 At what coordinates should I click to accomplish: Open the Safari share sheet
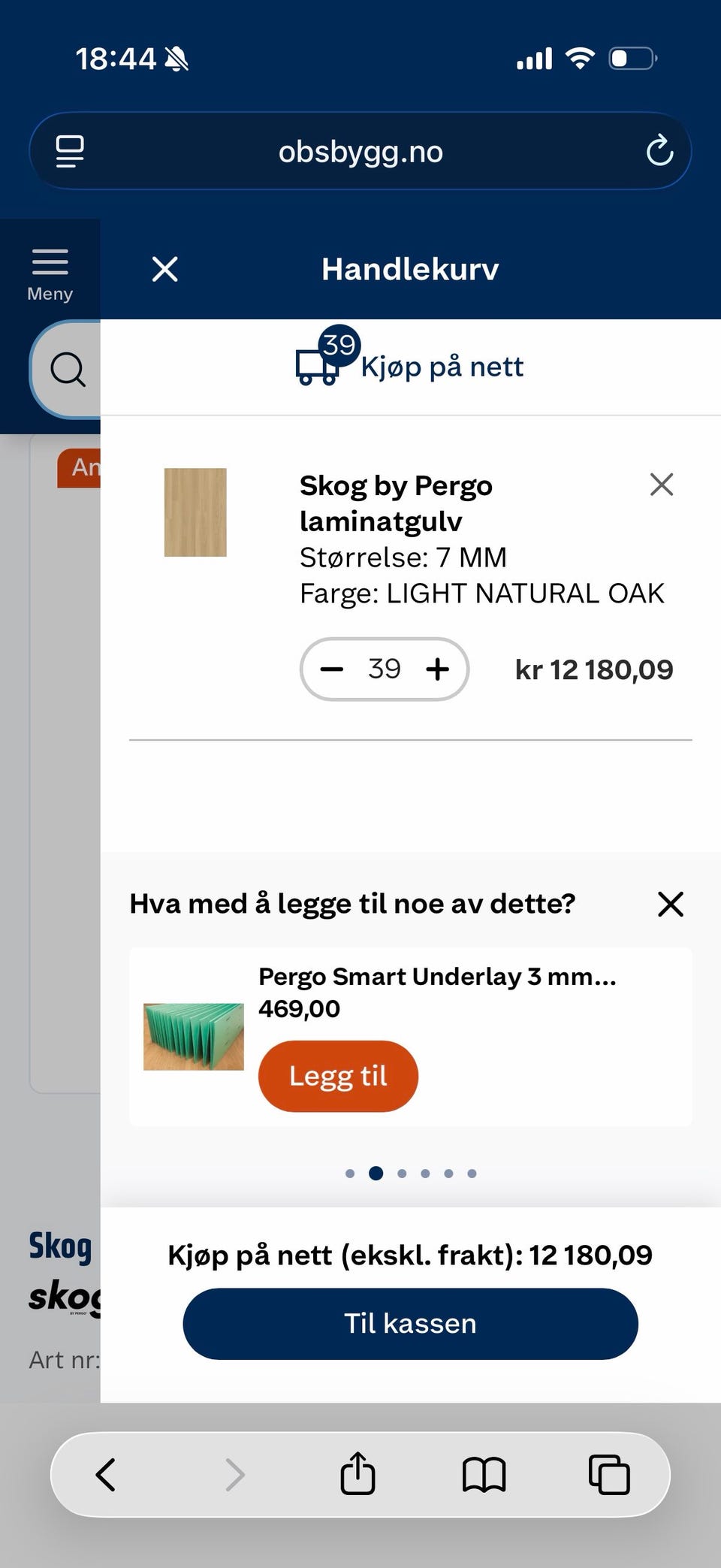pos(357,1473)
